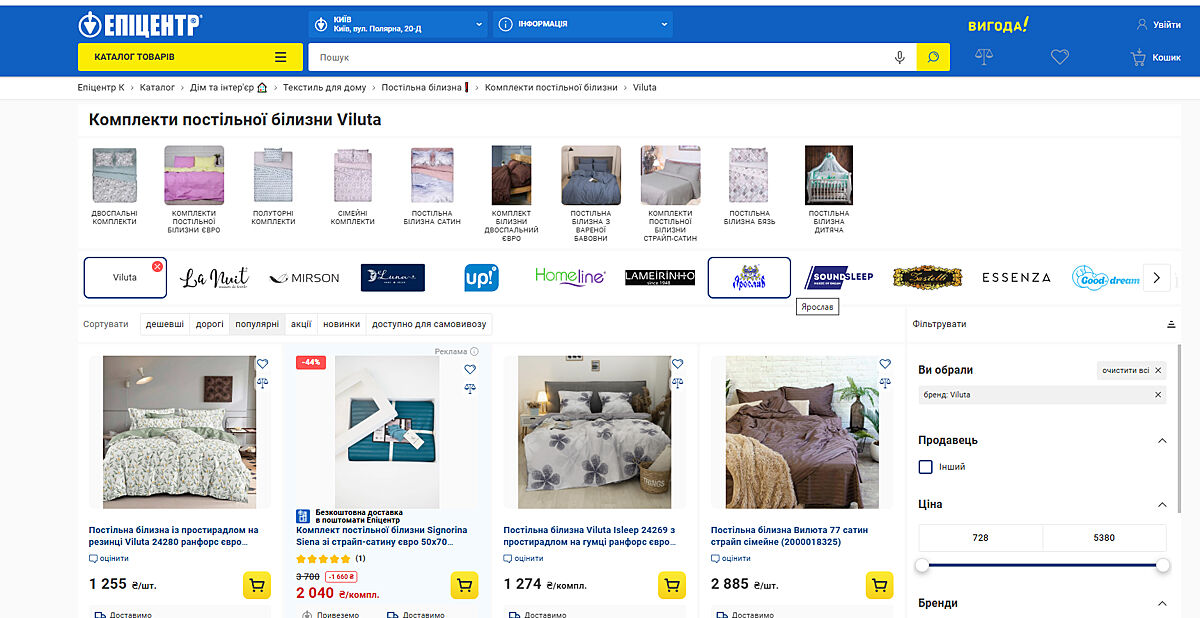Viewport: 1200px width, 618px height.
Task: Sort products by дешевші
Action: click(x=165, y=324)
